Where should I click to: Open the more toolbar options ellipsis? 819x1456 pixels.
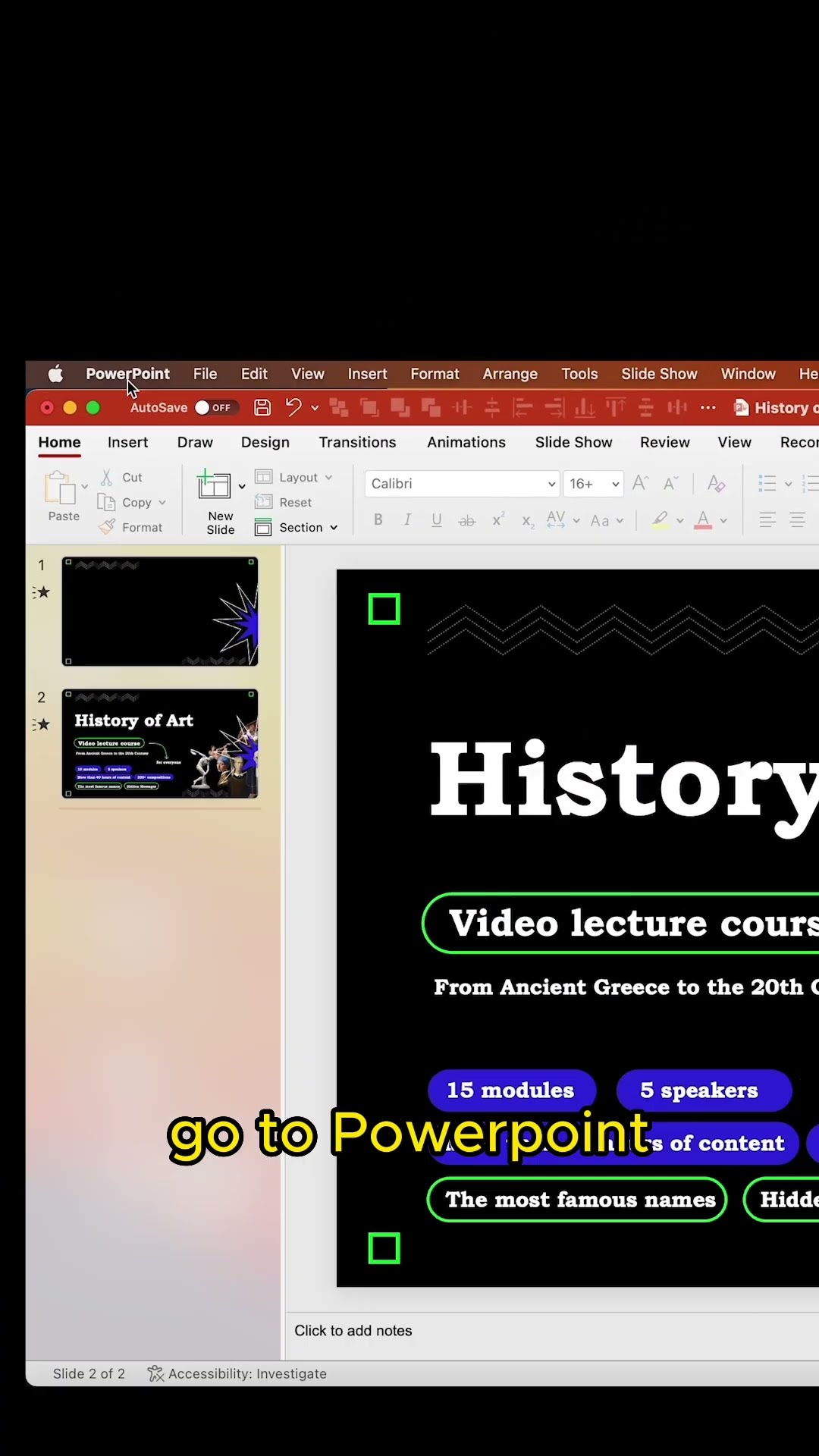[708, 408]
